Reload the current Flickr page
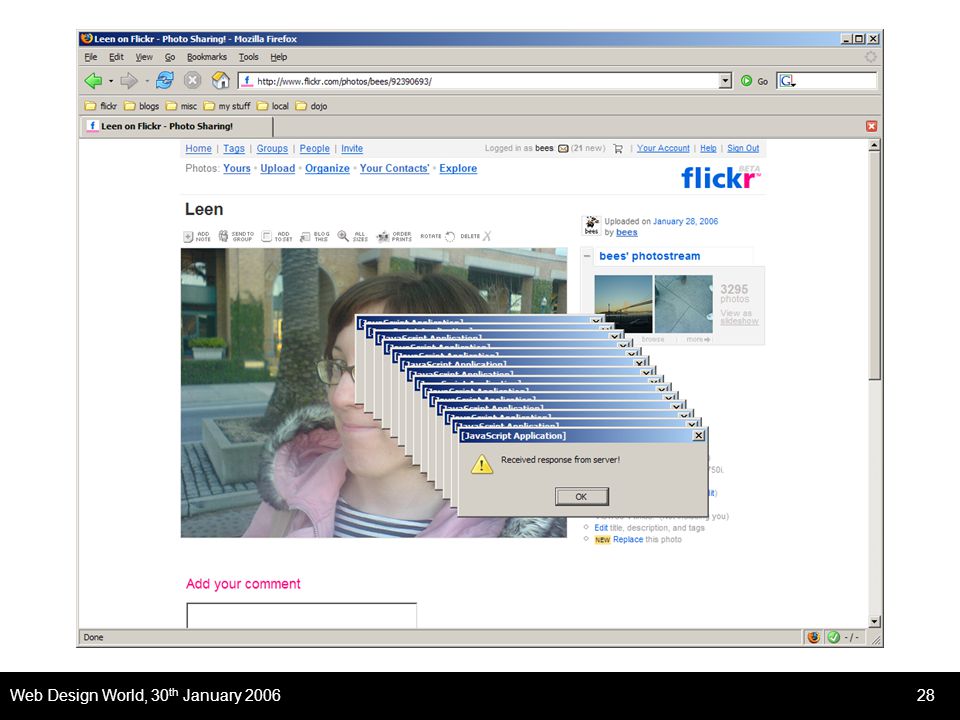960x720 pixels. (164, 80)
